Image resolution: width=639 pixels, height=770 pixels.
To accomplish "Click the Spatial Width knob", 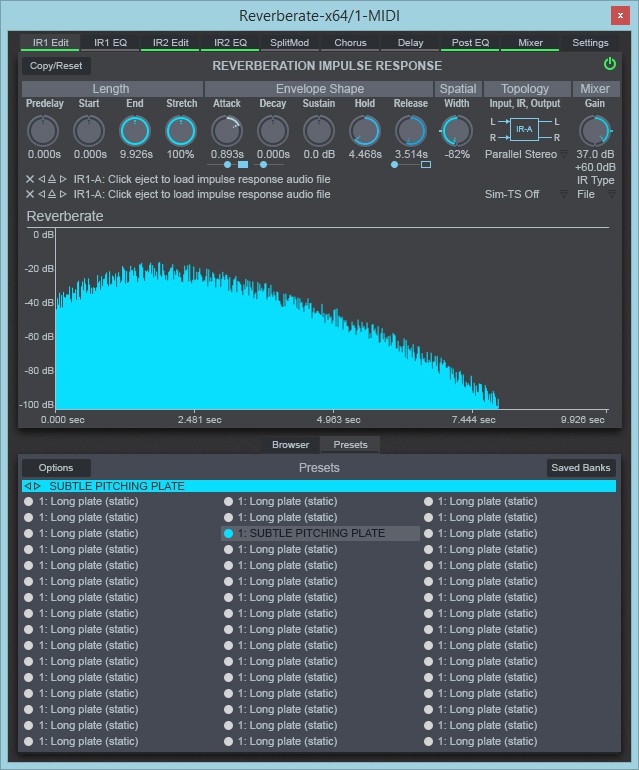I will pyautogui.click(x=456, y=130).
